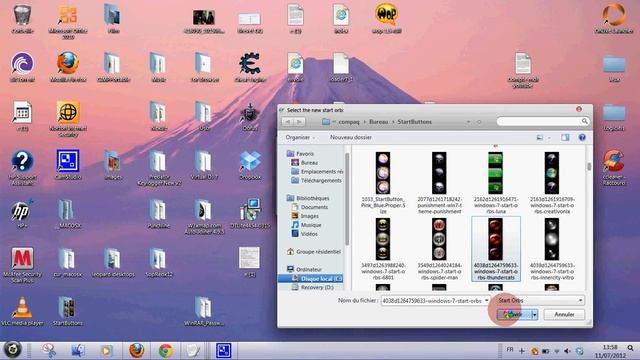The height and width of the screenshot is (360, 640).
Task: Select Vidéos library in the sidebar
Action: click(309, 234)
